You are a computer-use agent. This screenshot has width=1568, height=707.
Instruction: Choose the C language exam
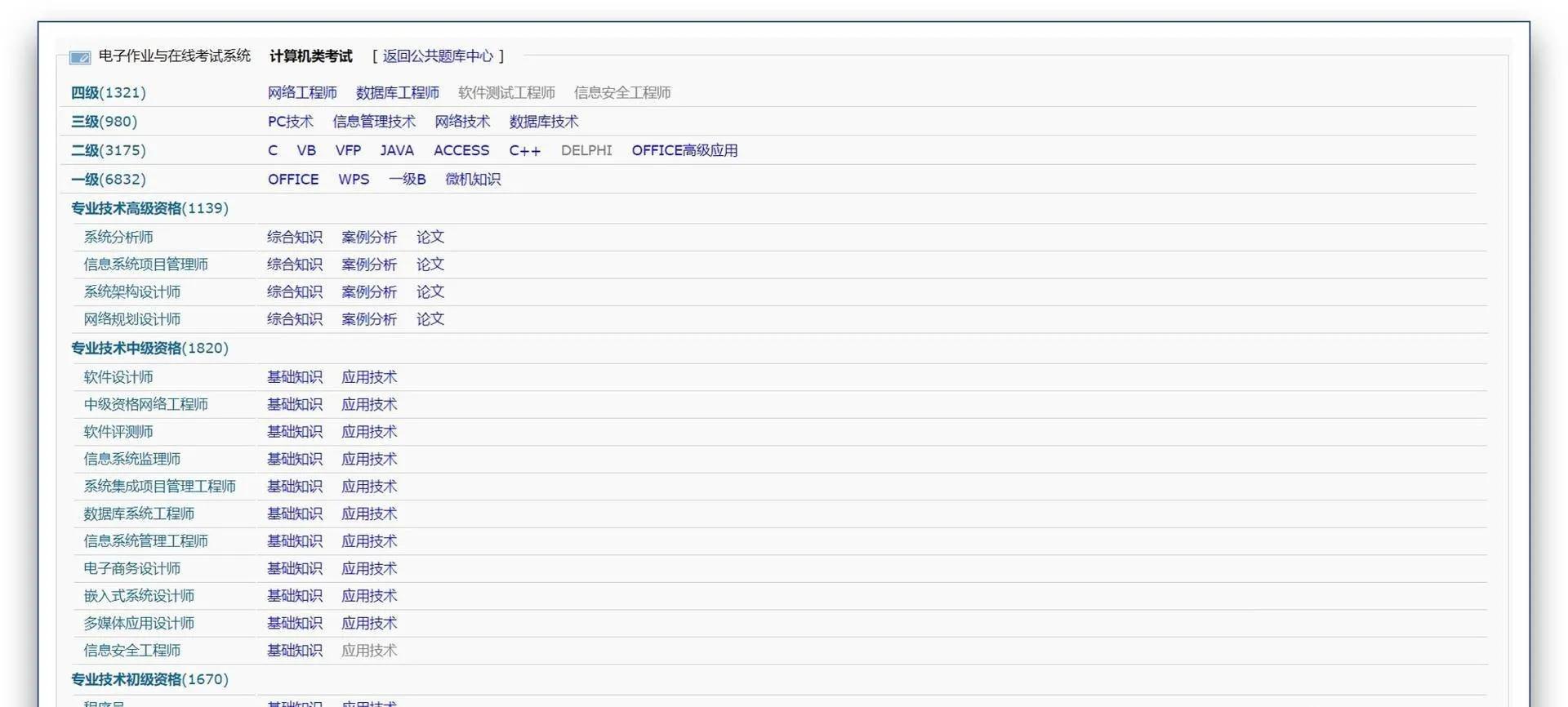[x=273, y=150]
